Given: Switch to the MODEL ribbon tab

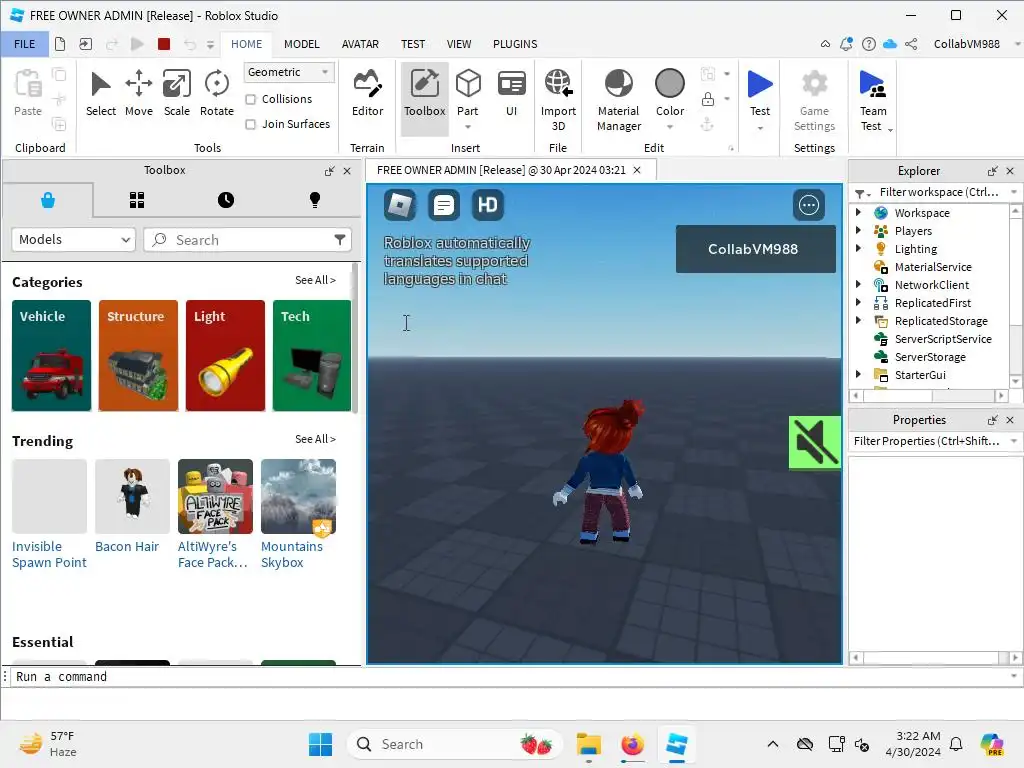Looking at the screenshot, I should [x=302, y=44].
